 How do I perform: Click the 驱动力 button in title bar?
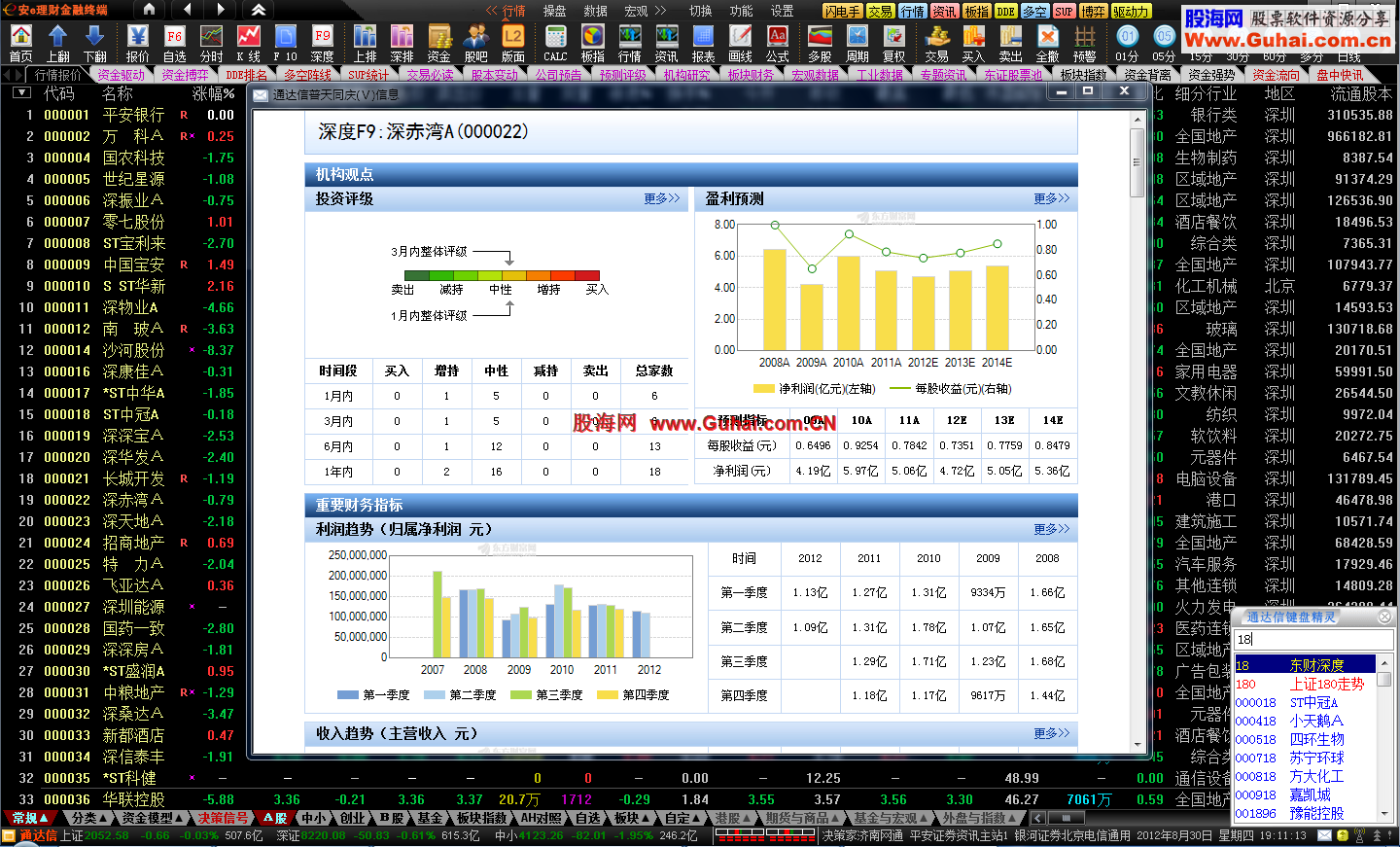[1131, 11]
